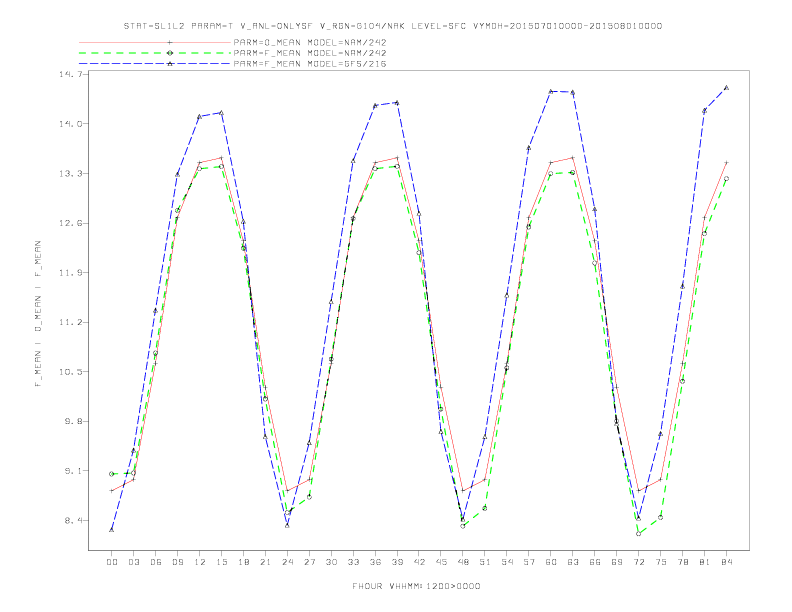Click the vertical axis label F_MEAN | O_MEAN | F_MEAN
Screen dimensions: 792x612
38,314
